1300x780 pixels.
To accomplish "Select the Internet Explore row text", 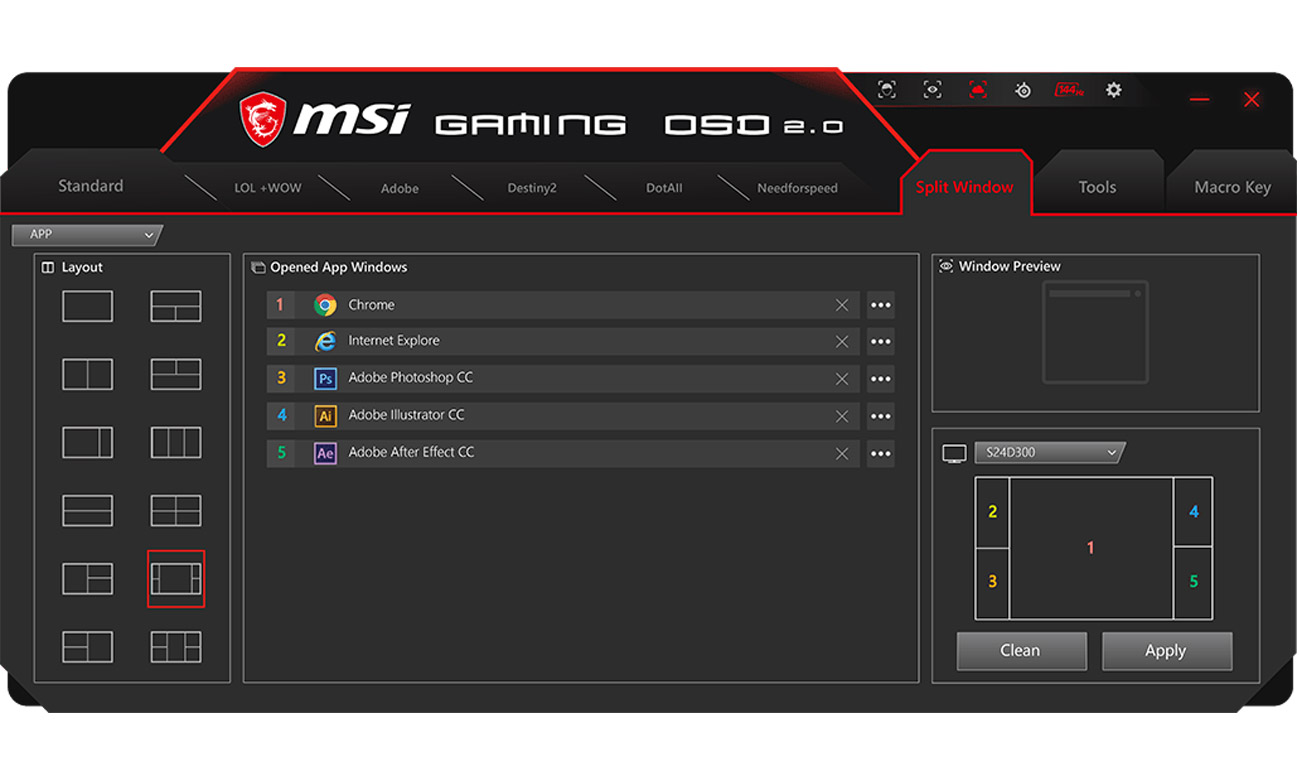I will click(x=394, y=341).
